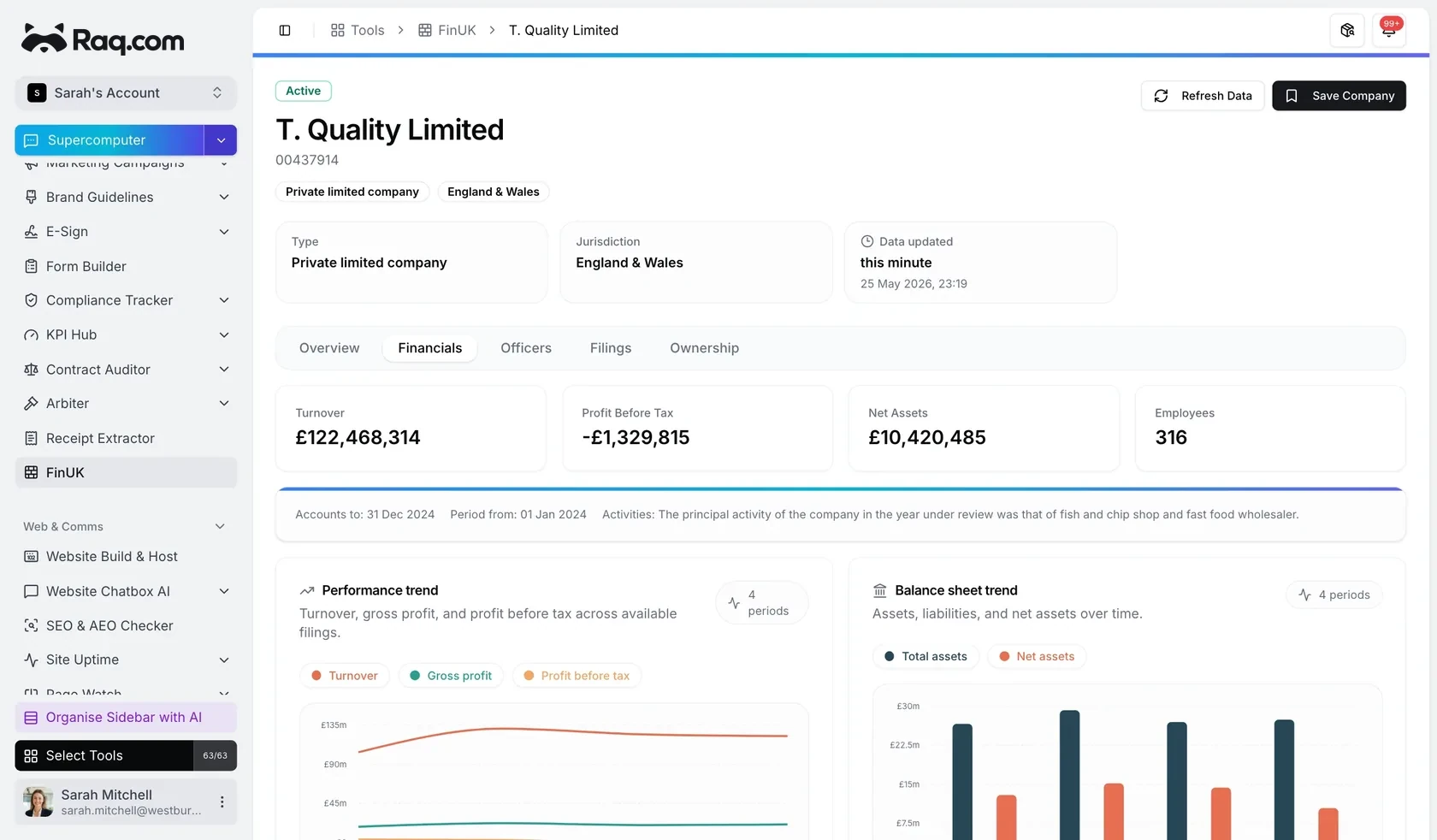This screenshot has width=1437, height=840.
Task: Select FinUK in the sidebar
Action: tap(126, 472)
